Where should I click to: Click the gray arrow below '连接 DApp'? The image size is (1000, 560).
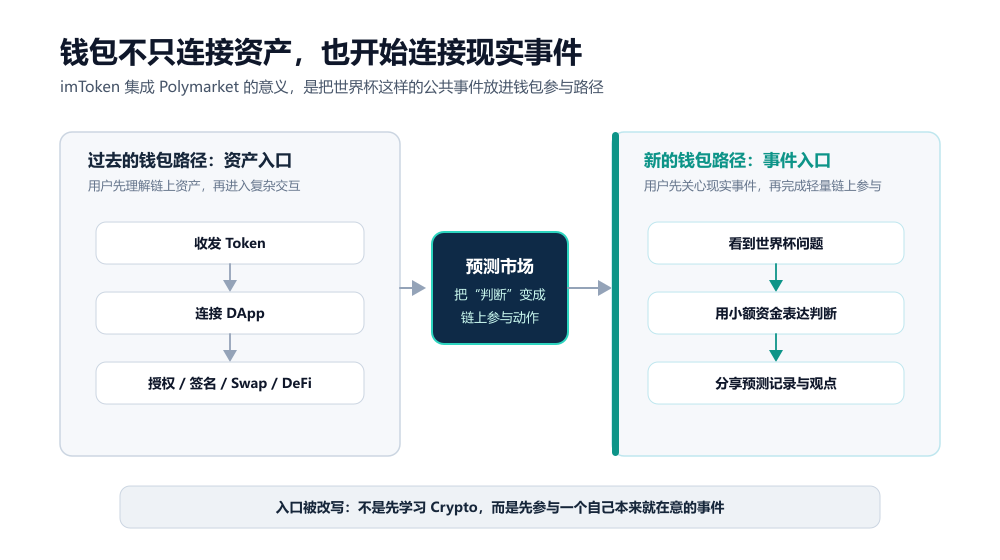point(230,348)
